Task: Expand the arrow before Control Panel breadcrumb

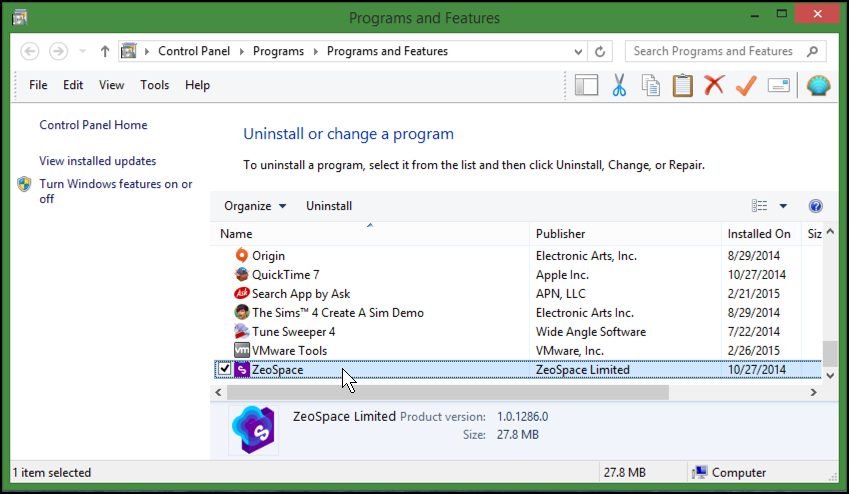Action: (x=147, y=51)
